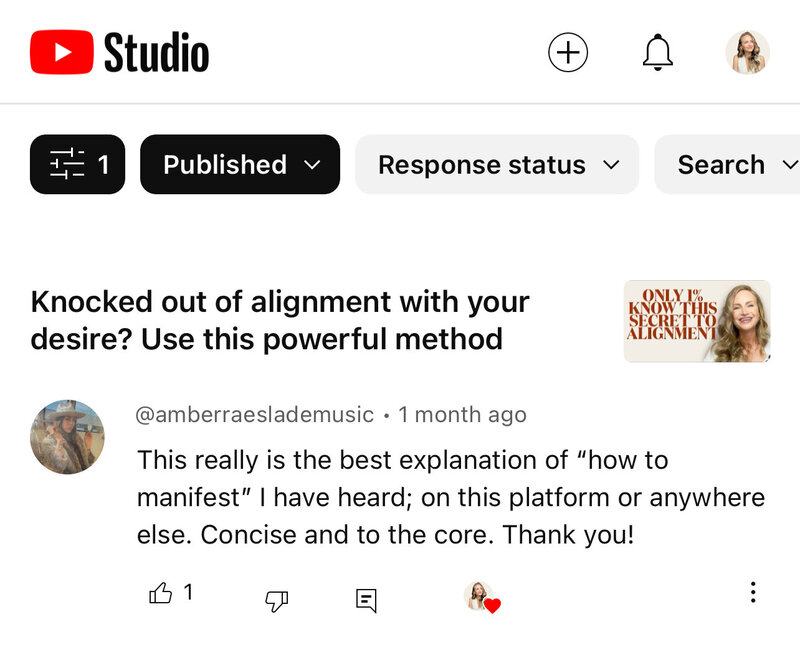Open the notifications bell
The image size is (800, 650).
657,52
